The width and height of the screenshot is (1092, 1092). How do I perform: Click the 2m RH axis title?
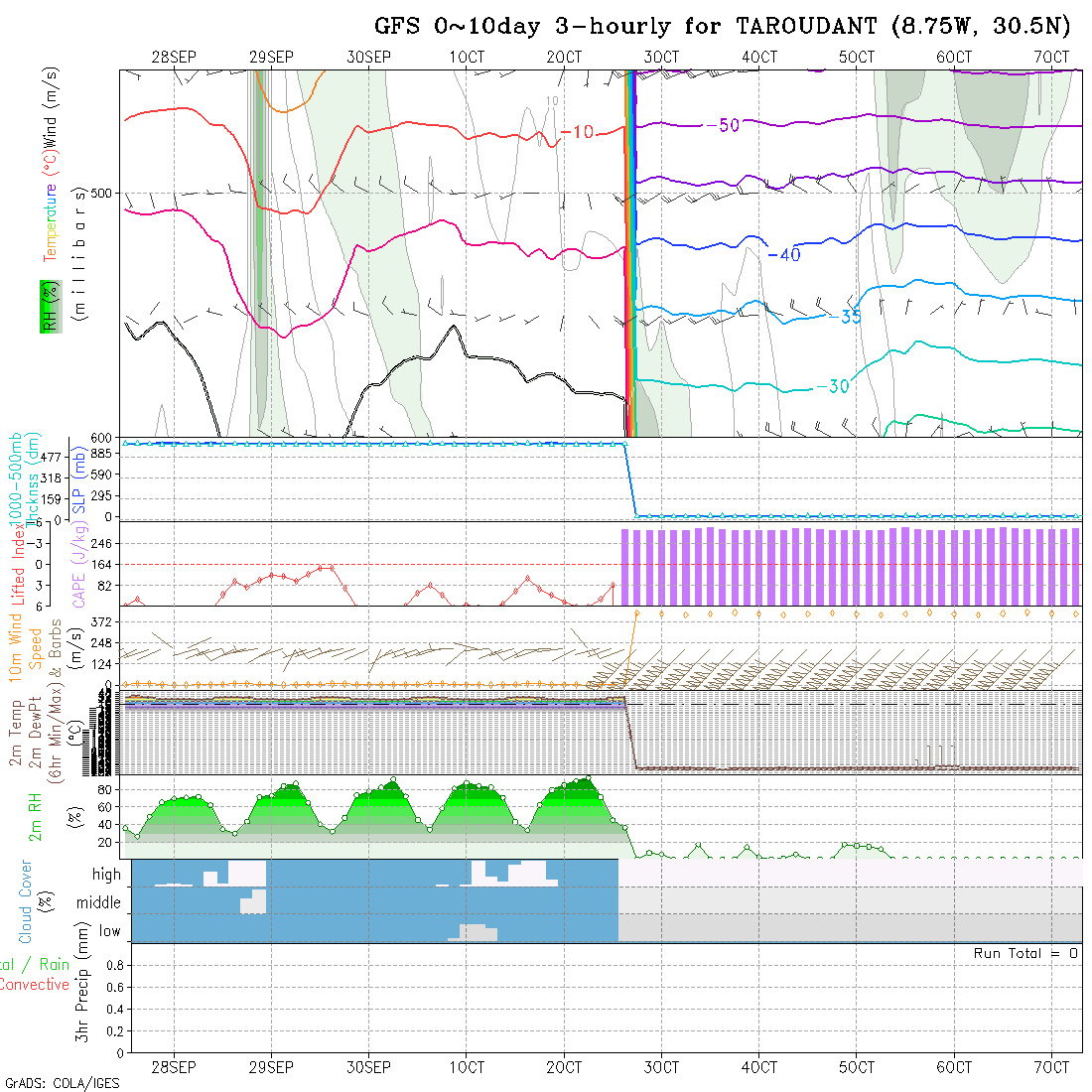(x=35, y=817)
